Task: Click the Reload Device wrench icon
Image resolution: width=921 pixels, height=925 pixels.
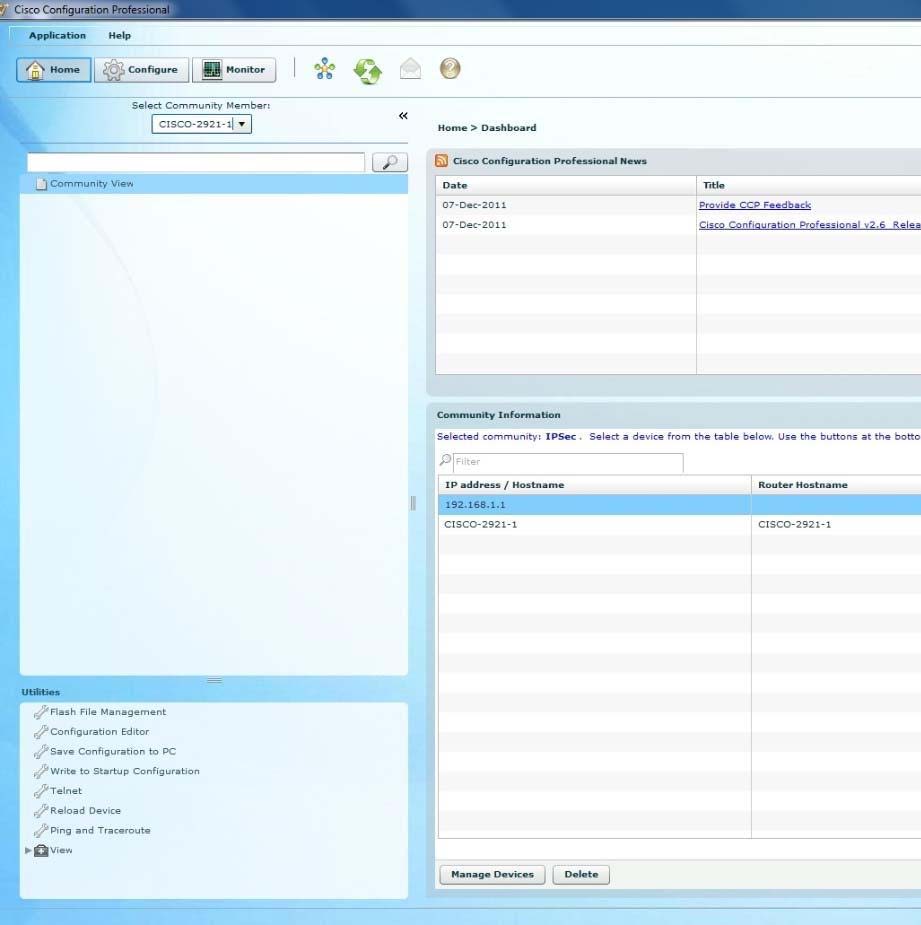Action: point(41,811)
